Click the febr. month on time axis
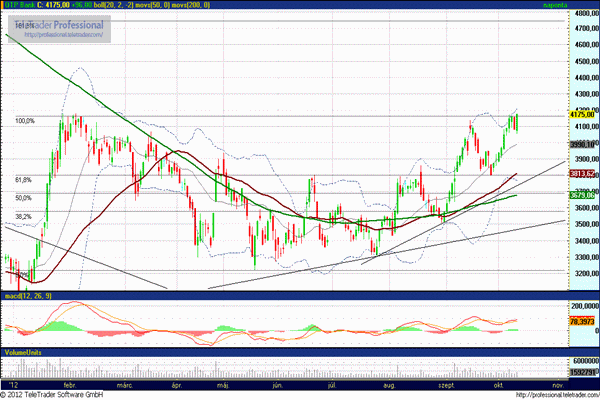The image size is (600, 400). coord(71,384)
